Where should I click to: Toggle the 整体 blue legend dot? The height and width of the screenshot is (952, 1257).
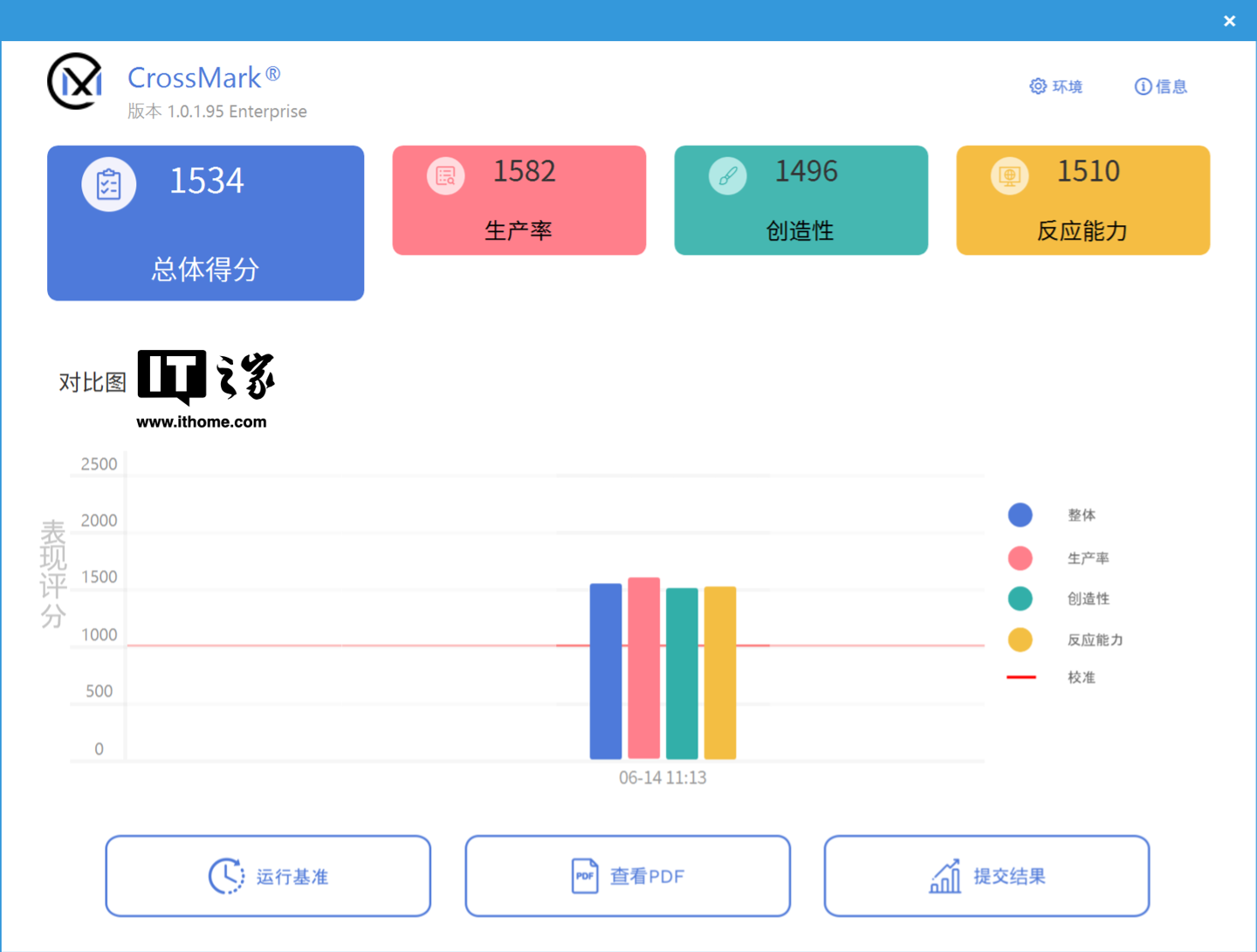tap(1020, 515)
